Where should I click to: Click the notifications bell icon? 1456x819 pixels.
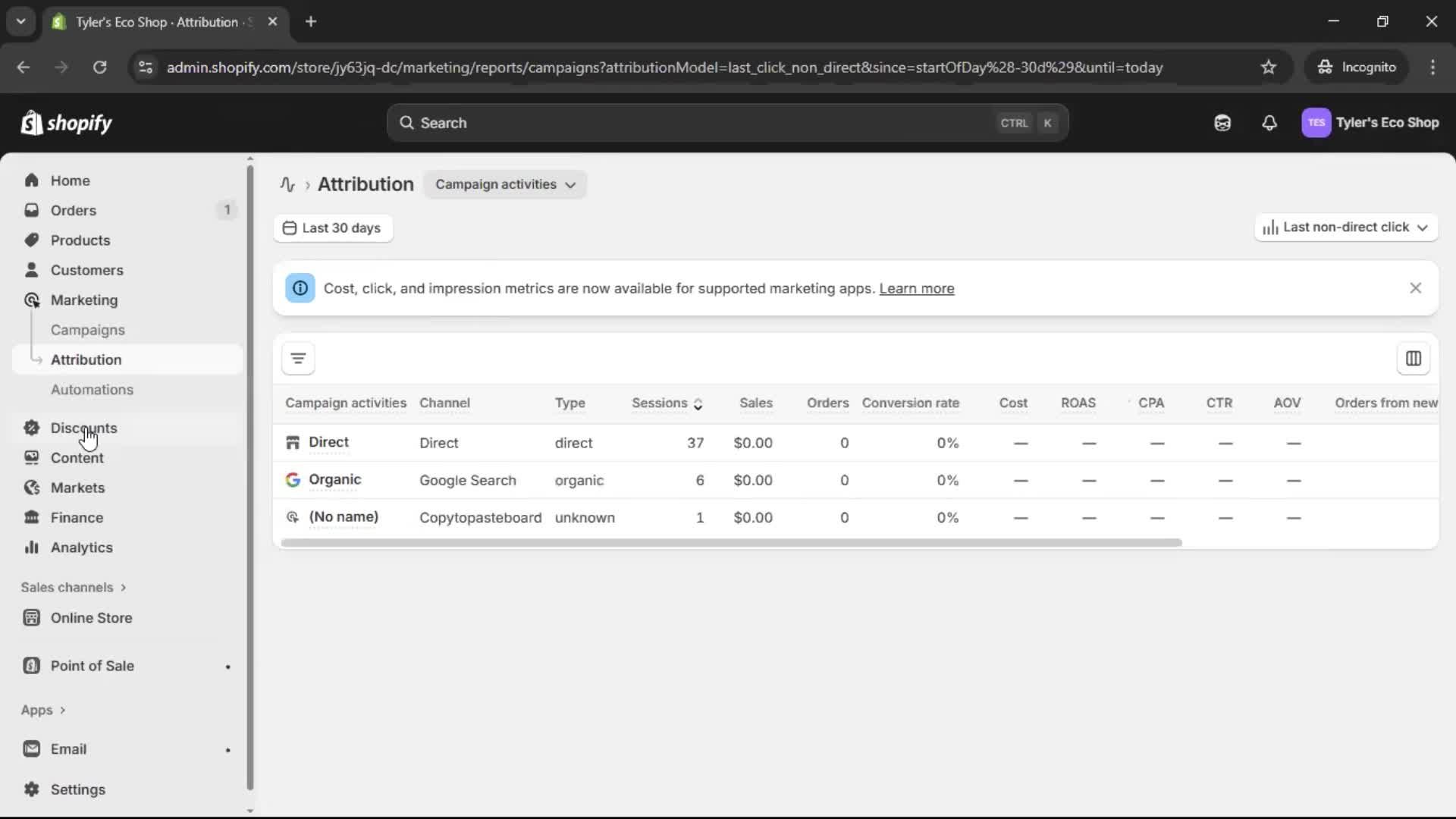click(x=1270, y=122)
